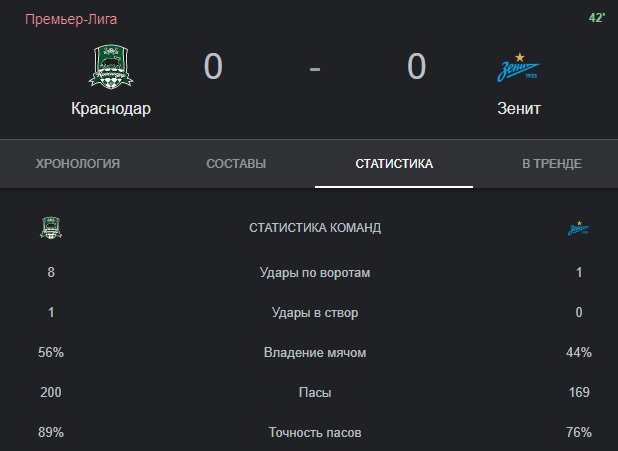
Task: Switch to the Составы tab
Action: click(236, 163)
